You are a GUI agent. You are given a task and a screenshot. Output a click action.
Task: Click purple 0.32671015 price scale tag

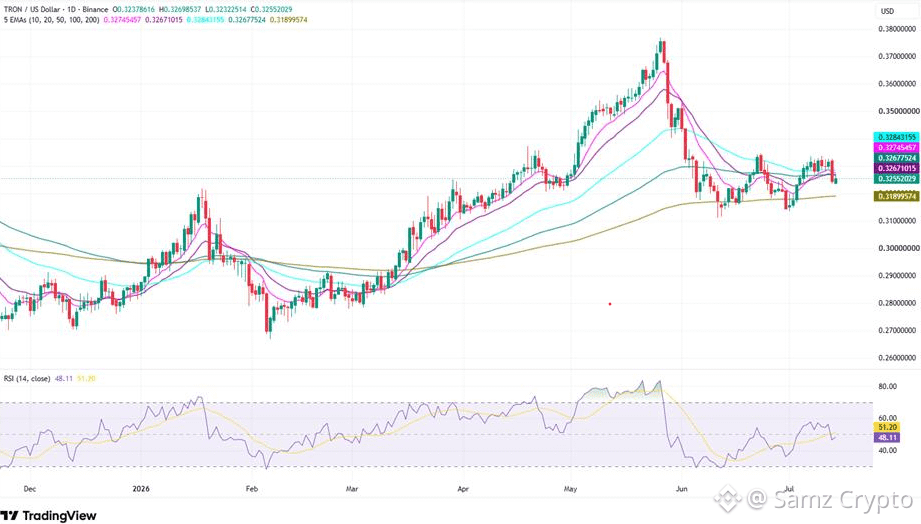pyautogui.click(x=896, y=168)
